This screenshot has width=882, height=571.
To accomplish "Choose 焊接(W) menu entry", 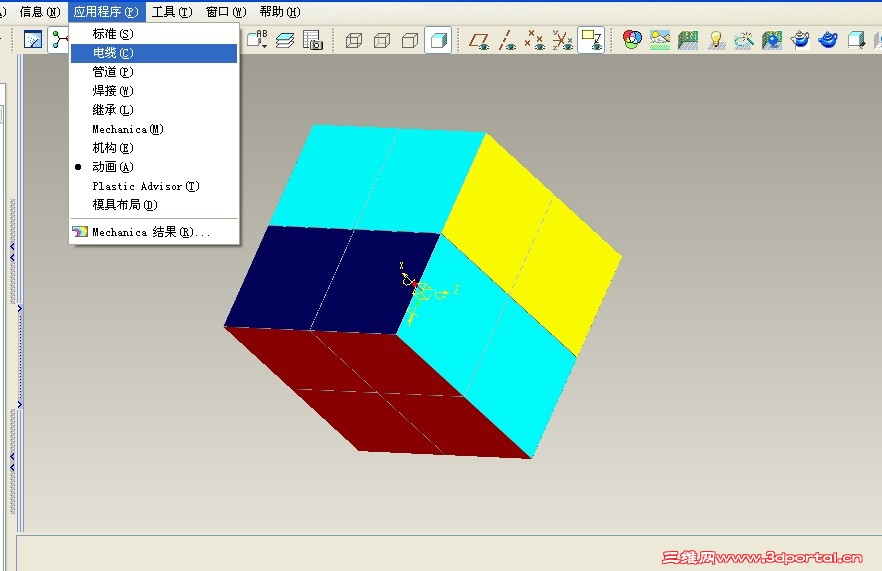I will (154, 91).
